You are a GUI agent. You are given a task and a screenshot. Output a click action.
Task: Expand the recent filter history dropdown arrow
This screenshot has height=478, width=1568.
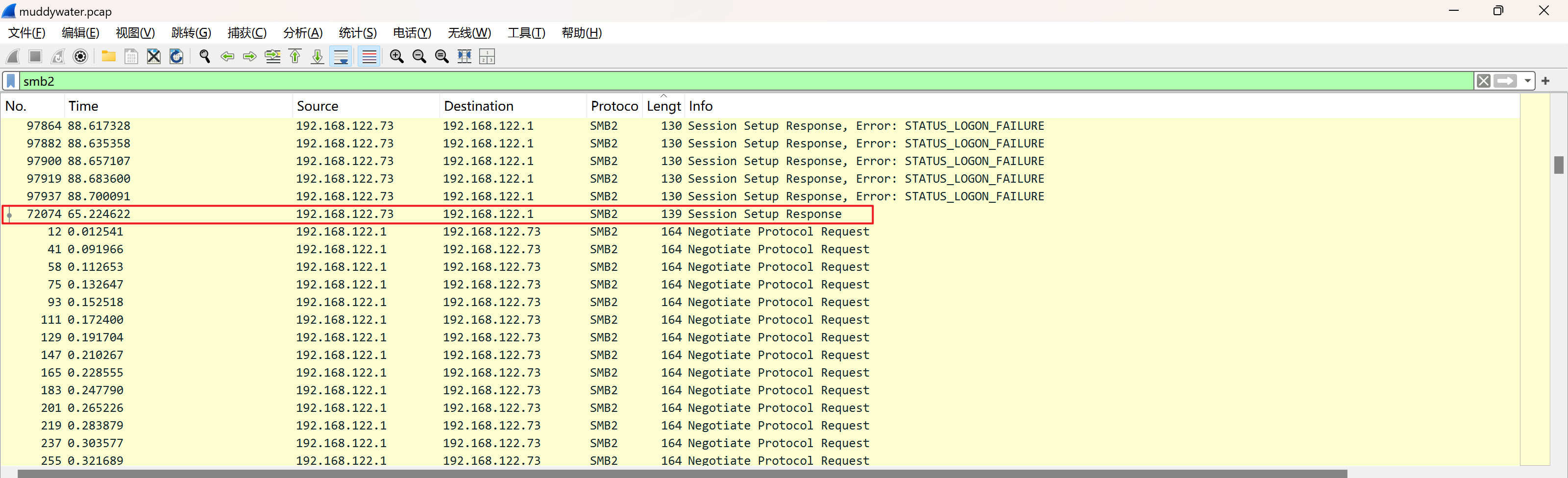[1528, 81]
